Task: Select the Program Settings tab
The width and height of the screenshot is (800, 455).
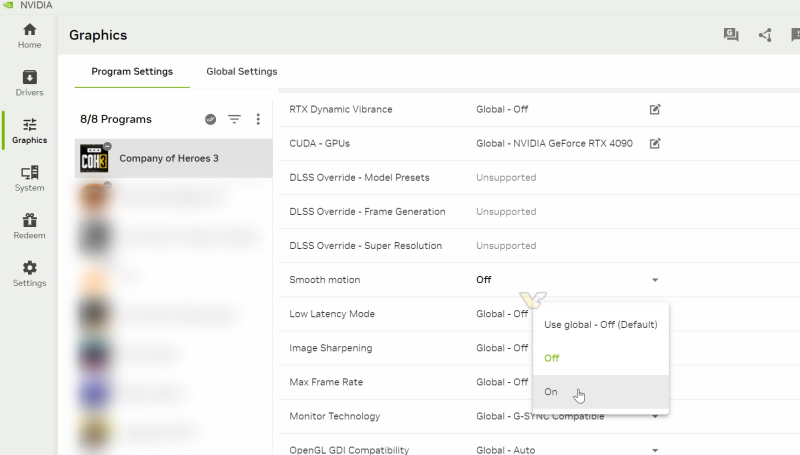Action: point(132,71)
